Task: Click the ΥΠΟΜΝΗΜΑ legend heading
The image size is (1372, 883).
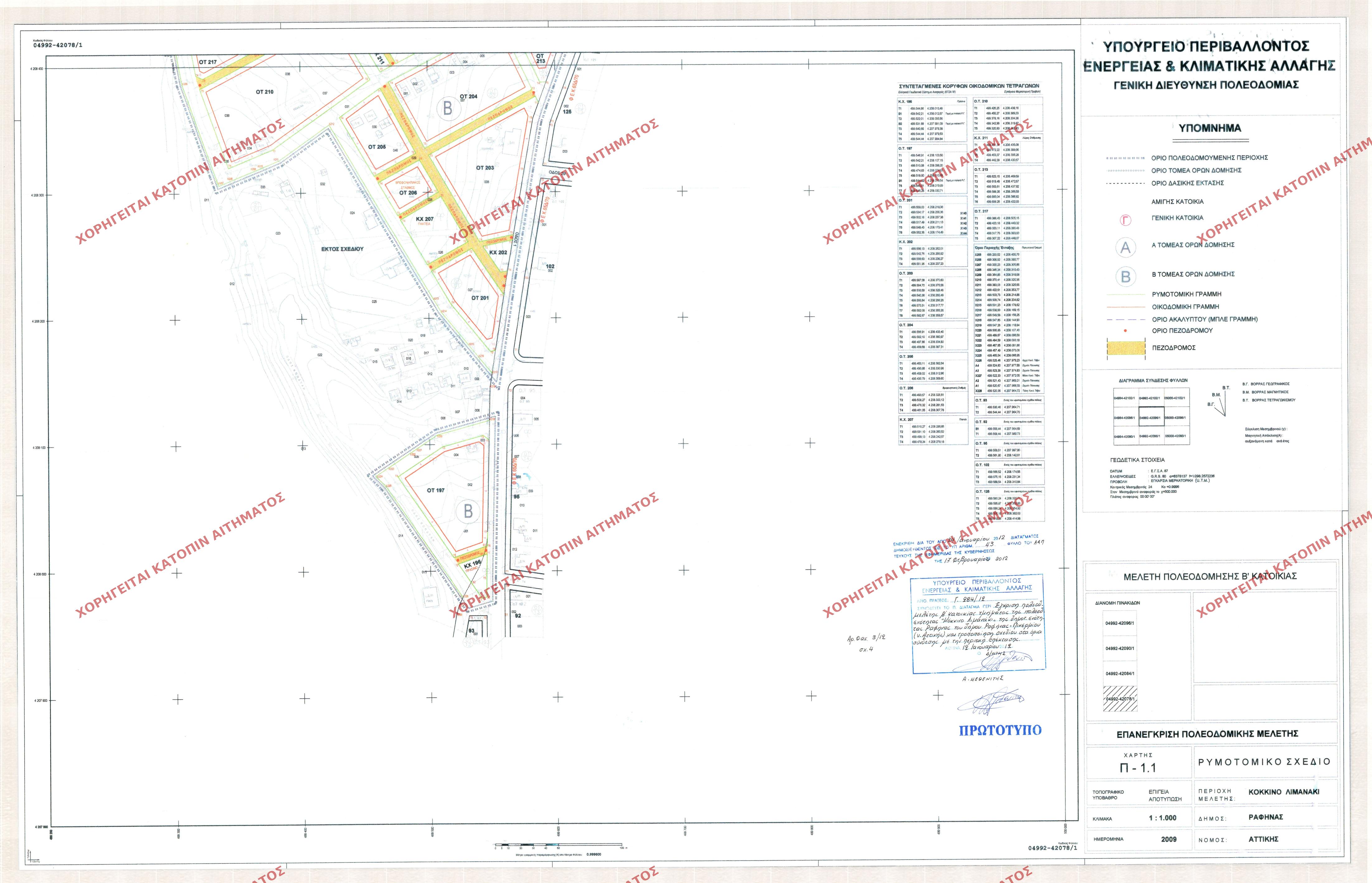Action: pos(1210,129)
